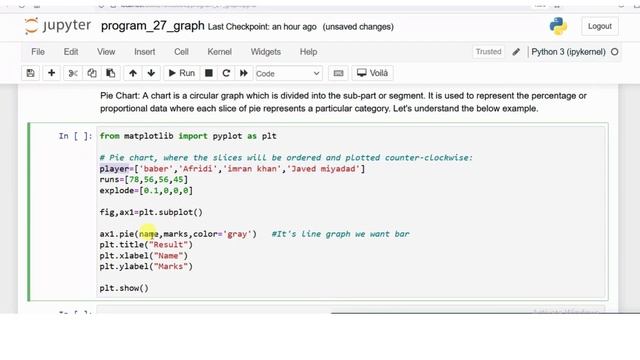The height and width of the screenshot is (360, 640).
Task: Open the Edit menu
Action: (x=71, y=52)
